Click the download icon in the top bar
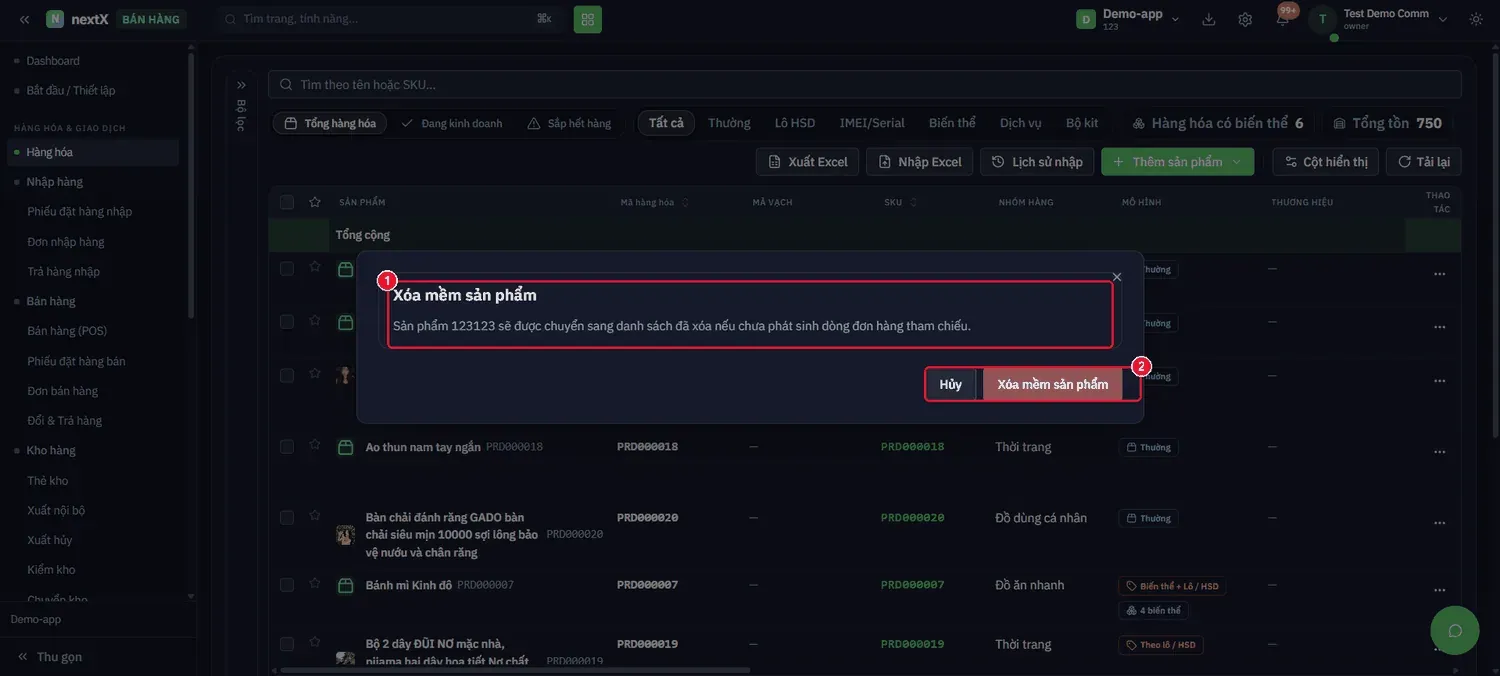 coord(1209,19)
